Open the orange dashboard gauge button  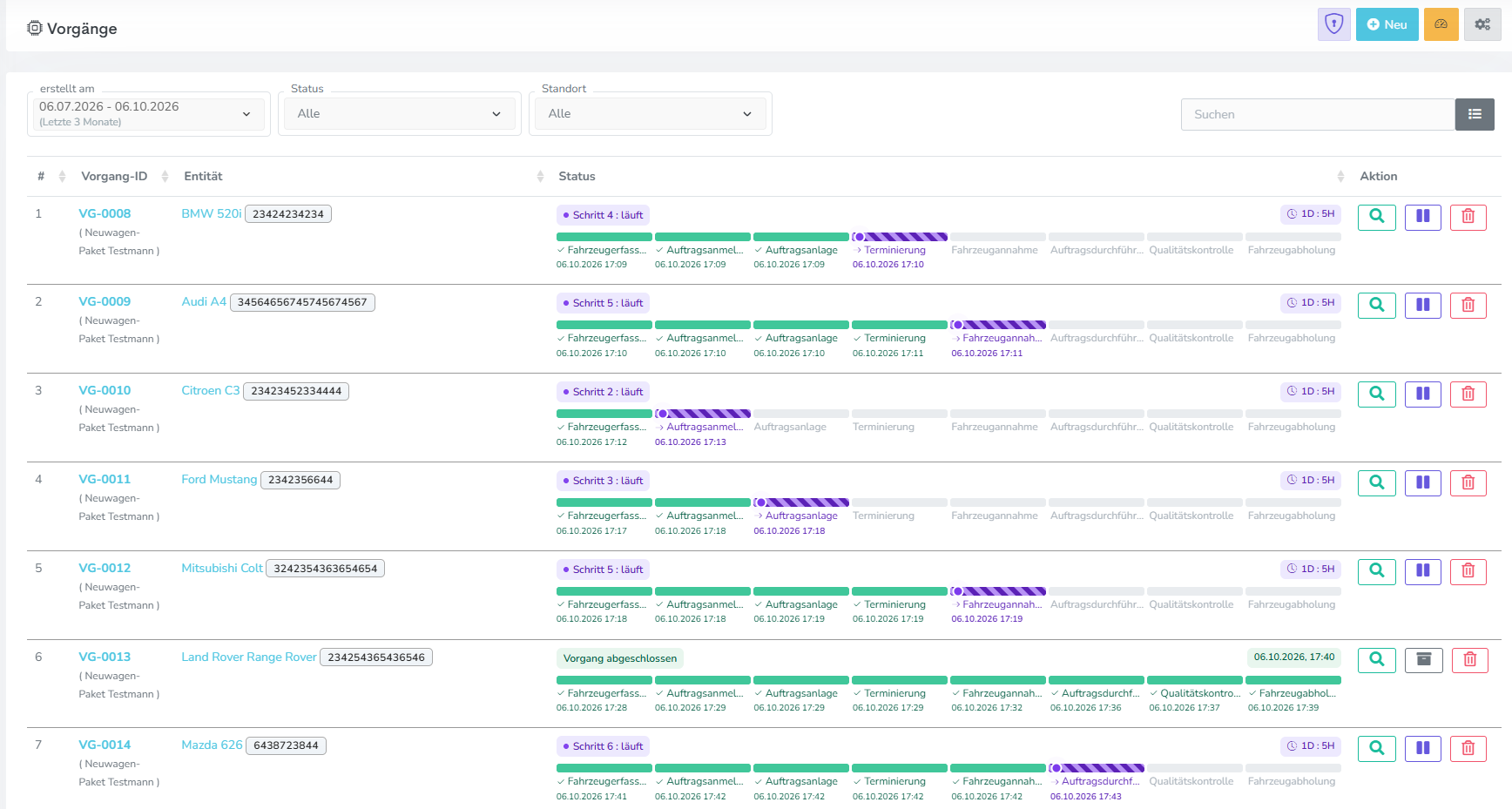click(1441, 24)
